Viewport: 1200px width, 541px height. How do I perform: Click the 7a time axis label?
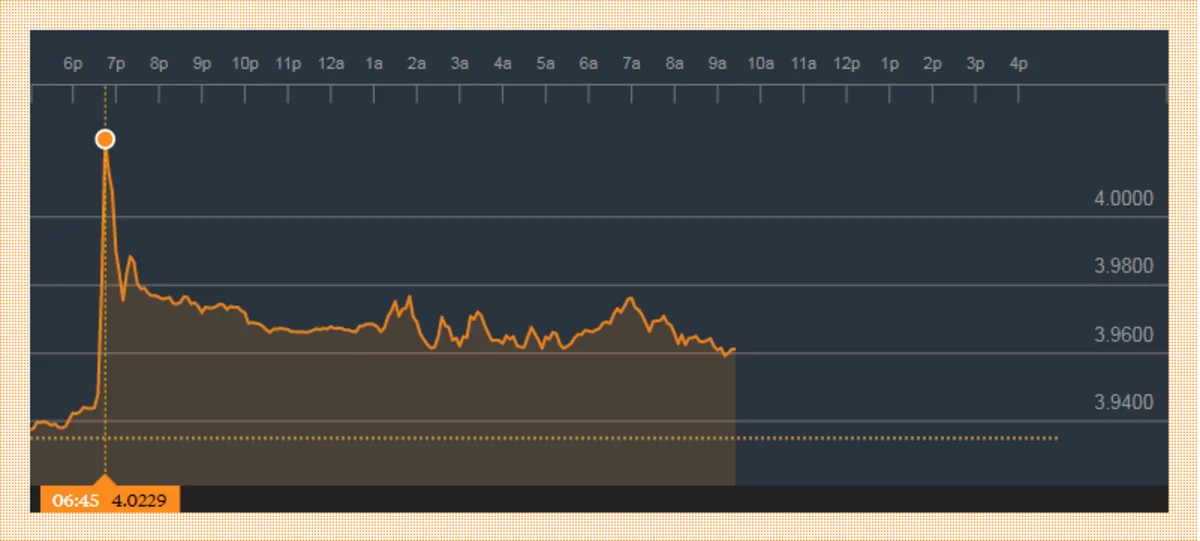click(x=632, y=63)
